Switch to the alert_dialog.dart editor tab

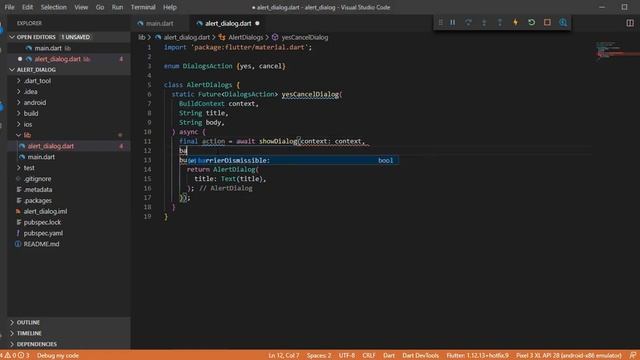(x=228, y=24)
